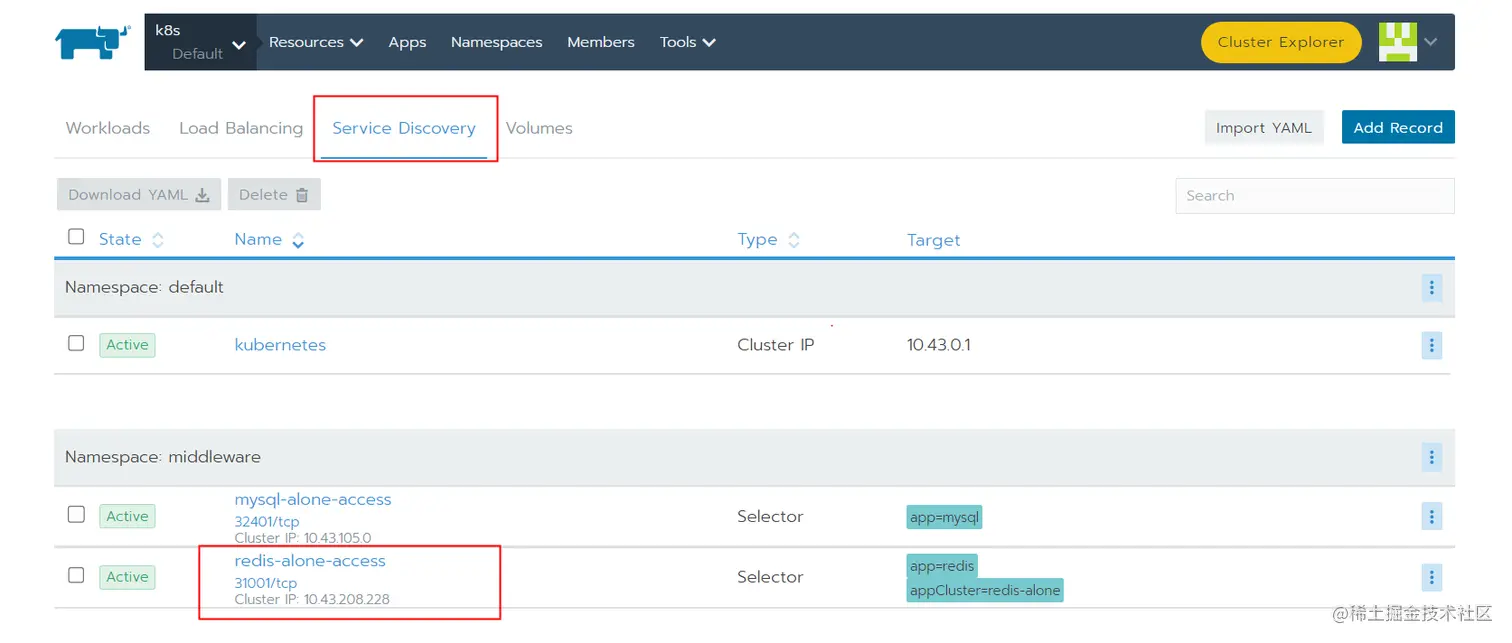Image resolution: width=1512 pixels, height=643 pixels.
Task: Click the 32401/tcp port link
Action: [267, 522]
